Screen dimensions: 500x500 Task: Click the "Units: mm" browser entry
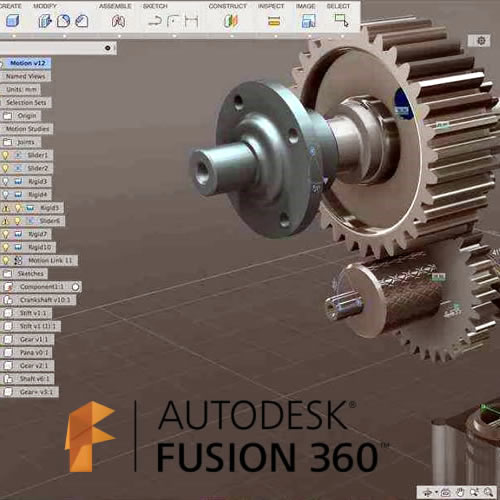(x=21, y=90)
